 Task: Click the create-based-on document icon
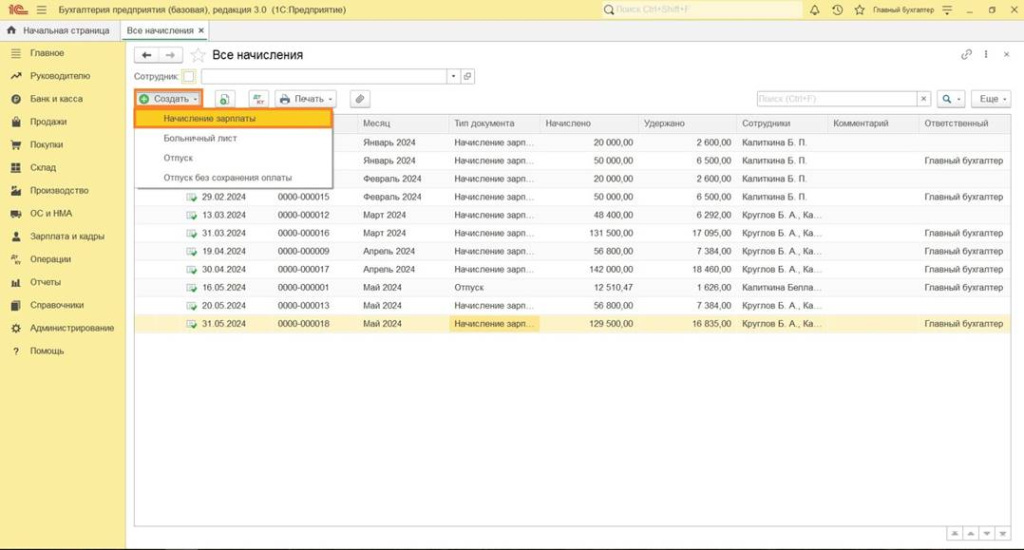click(x=224, y=99)
